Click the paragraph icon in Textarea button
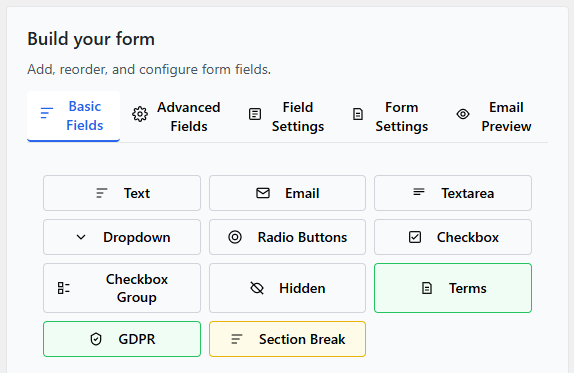The height and width of the screenshot is (373, 574). [x=419, y=192]
